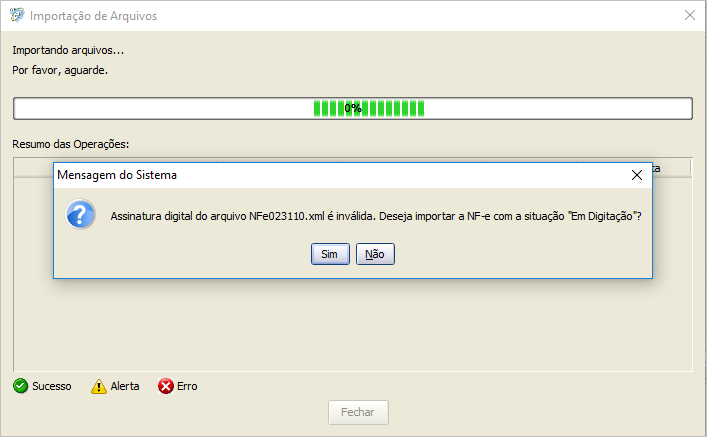This screenshot has width=707, height=437.
Task: Click the empty operations summary table area
Action: click(353, 325)
